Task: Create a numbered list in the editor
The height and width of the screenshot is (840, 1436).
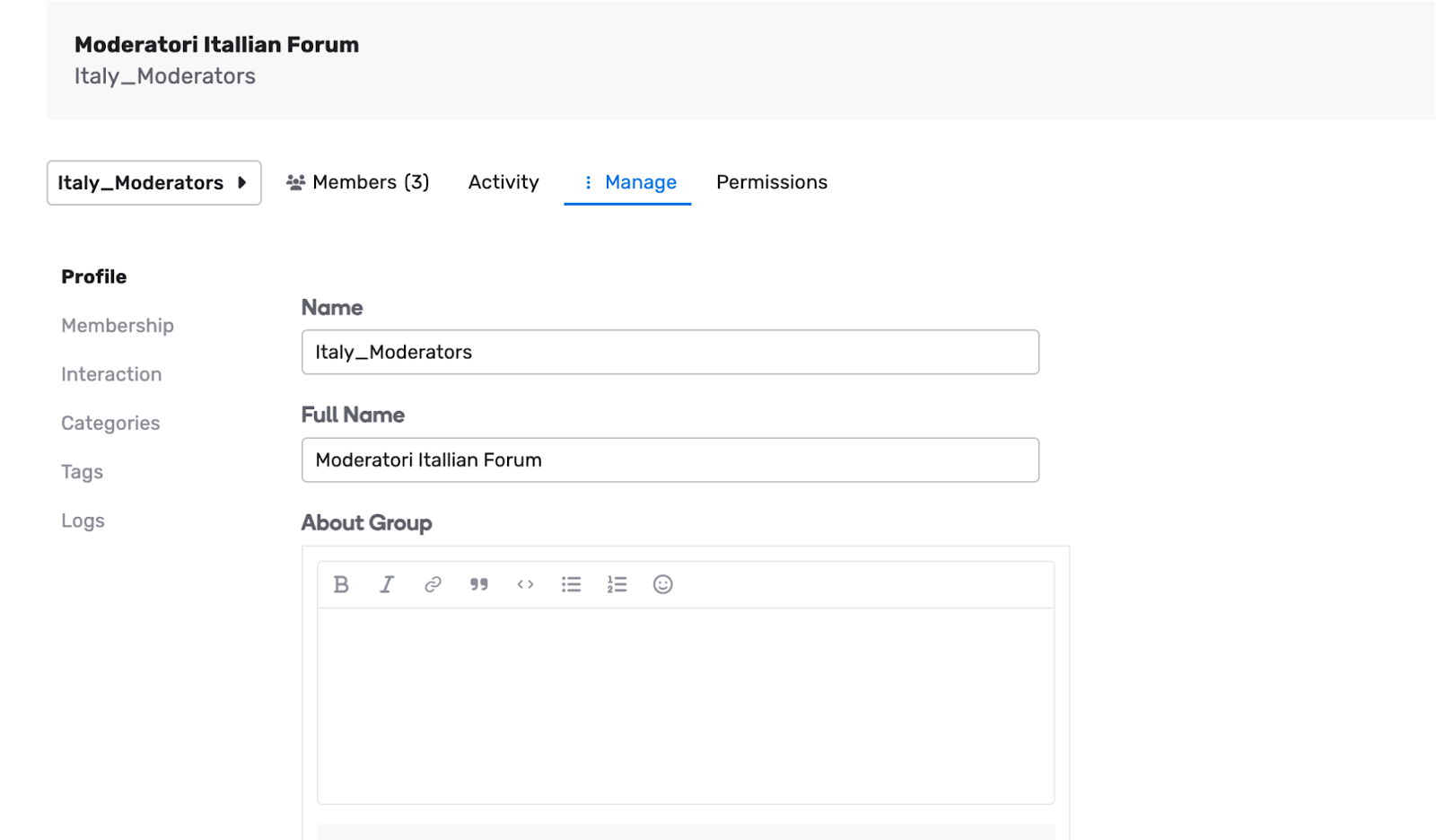Action: click(617, 585)
